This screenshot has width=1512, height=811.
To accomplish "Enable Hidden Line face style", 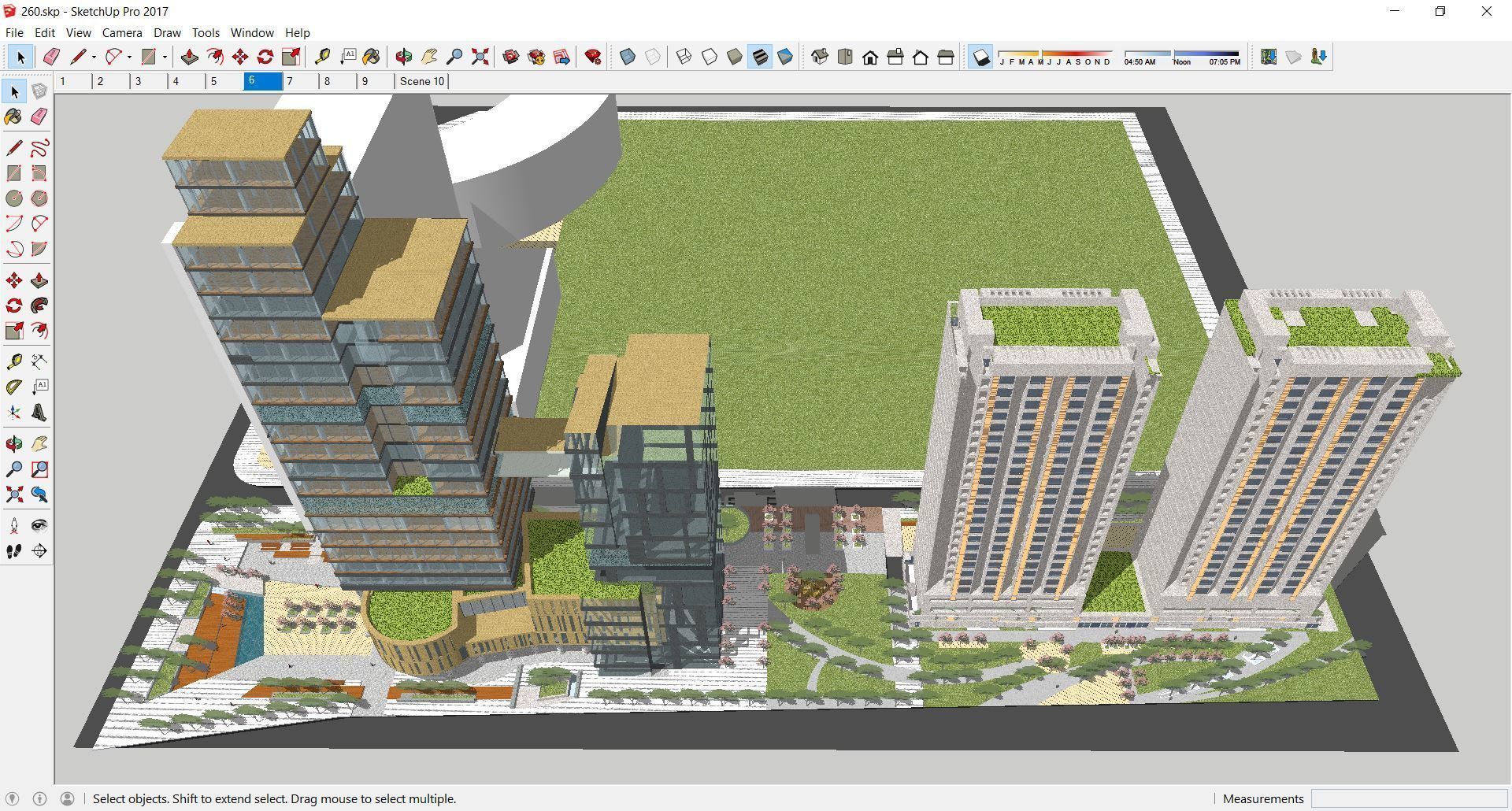I will [710, 57].
